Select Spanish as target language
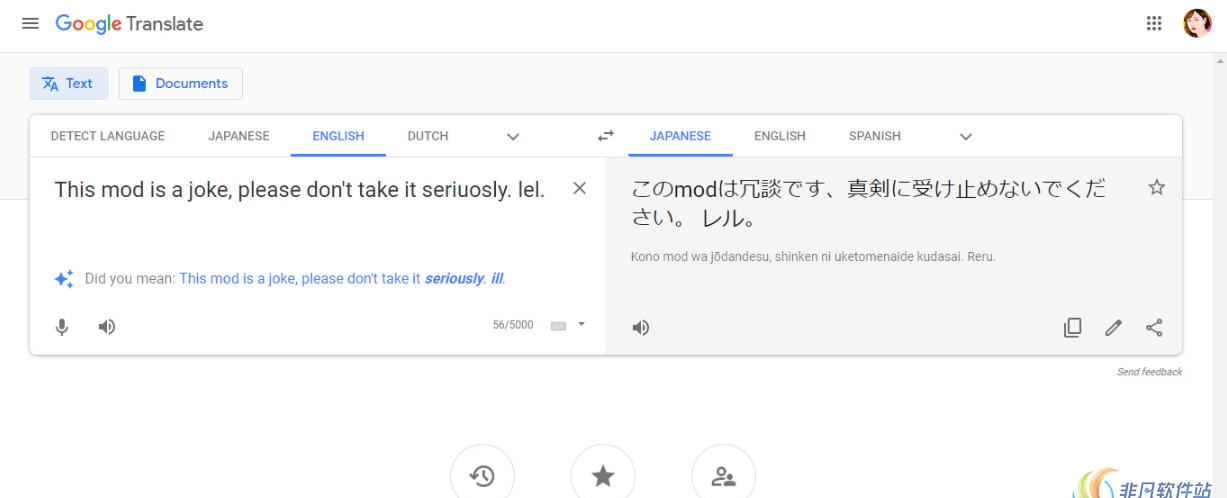1227x498 pixels. [x=874, y=136]
